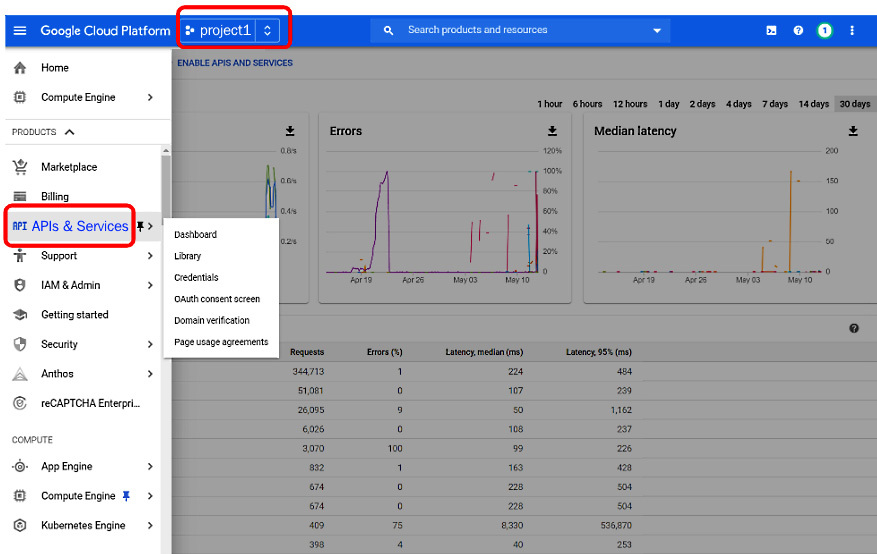Open the help question mark icon

pos(798,30)
